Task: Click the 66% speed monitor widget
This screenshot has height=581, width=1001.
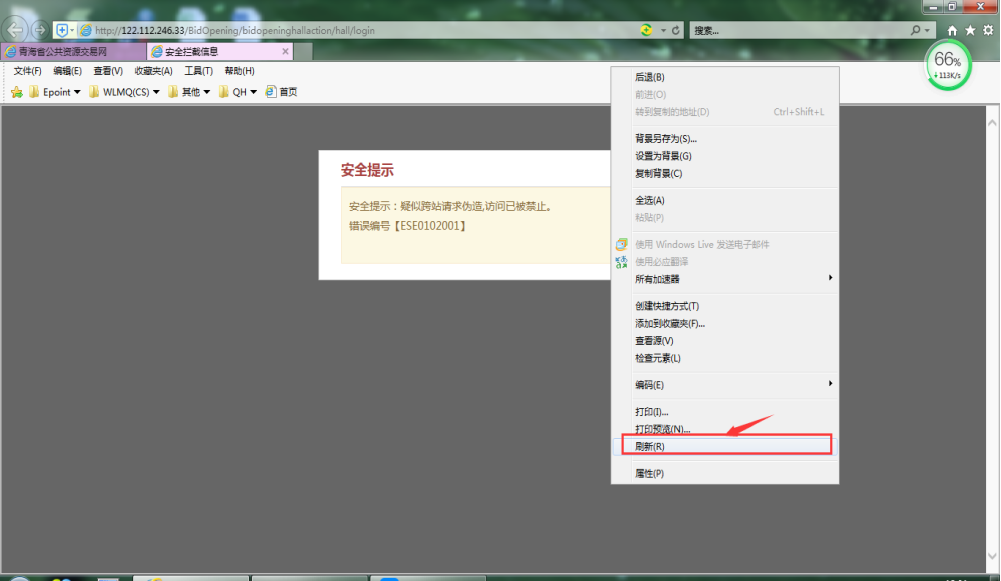Action: click(947, 65)
